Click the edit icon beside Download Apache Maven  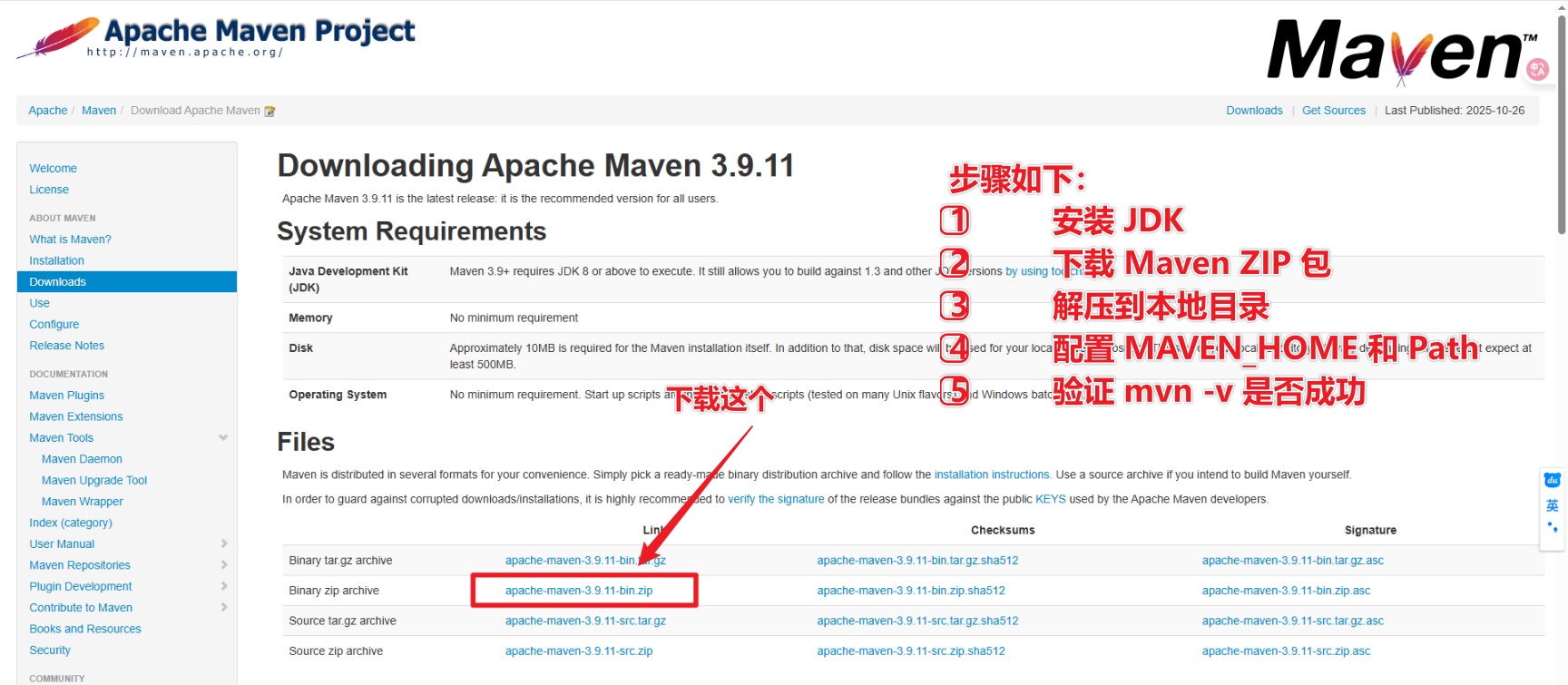(269, 112)
